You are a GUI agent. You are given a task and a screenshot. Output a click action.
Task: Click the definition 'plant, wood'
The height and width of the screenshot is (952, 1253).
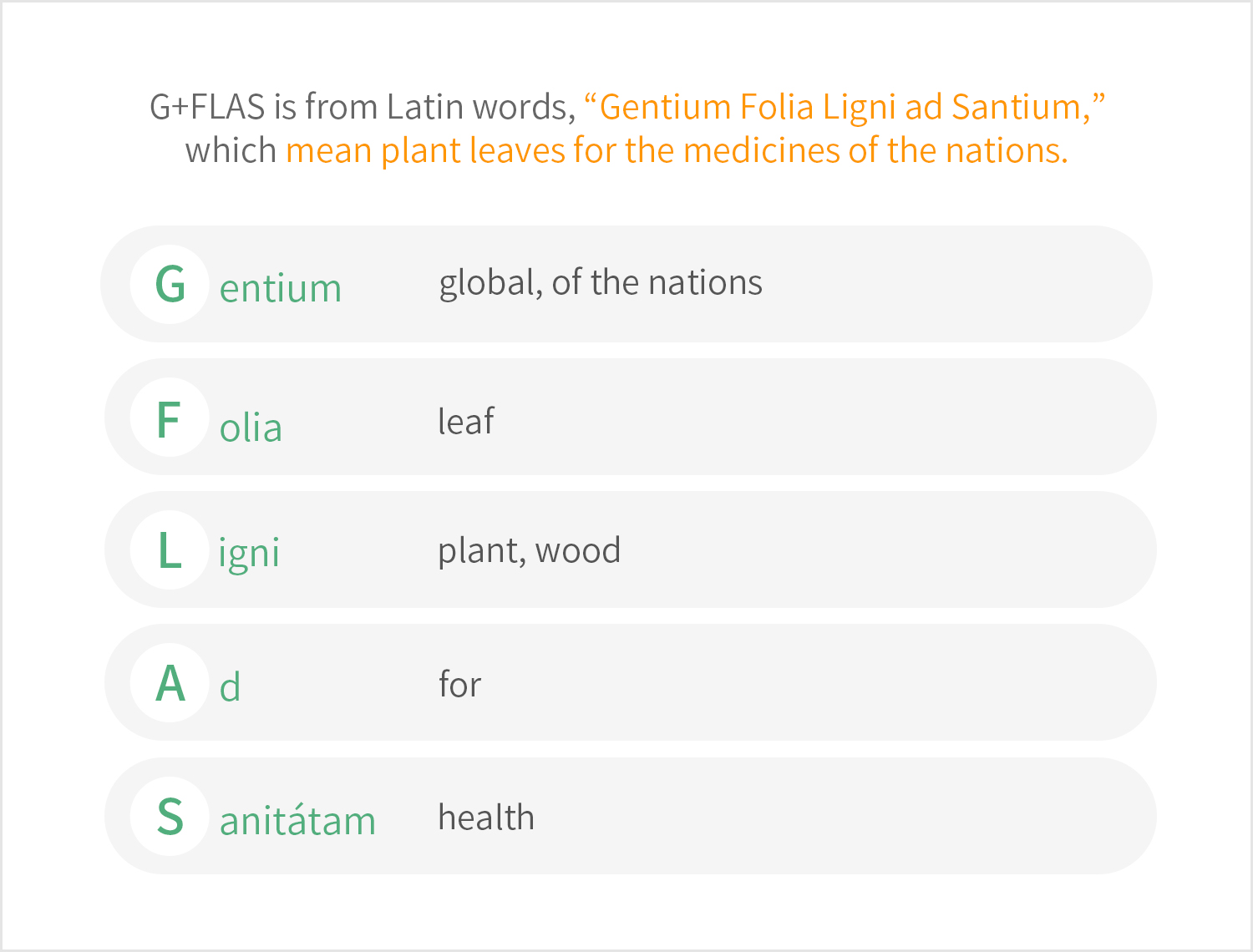[530, 551]
